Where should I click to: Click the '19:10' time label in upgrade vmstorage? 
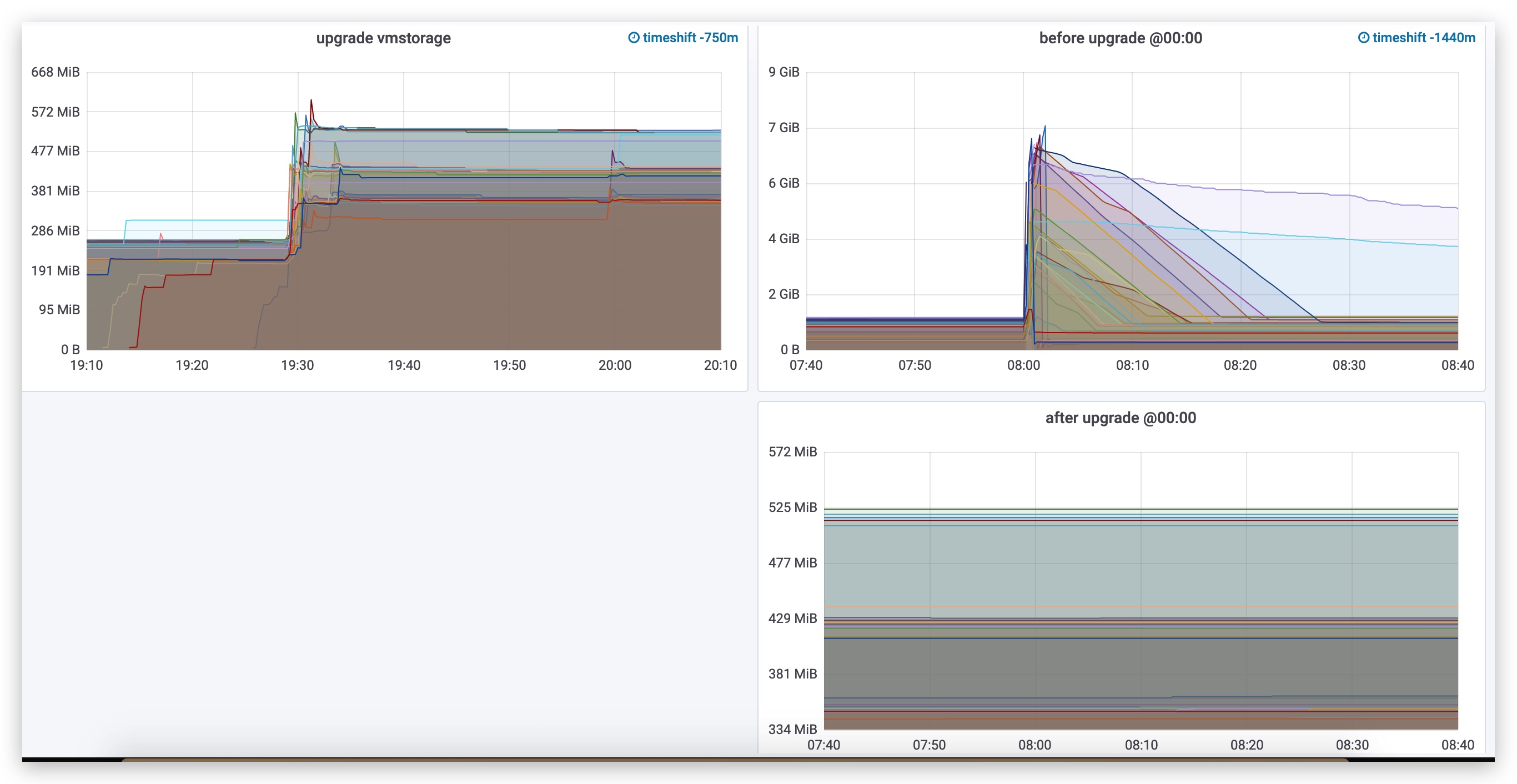coord(87,365)
